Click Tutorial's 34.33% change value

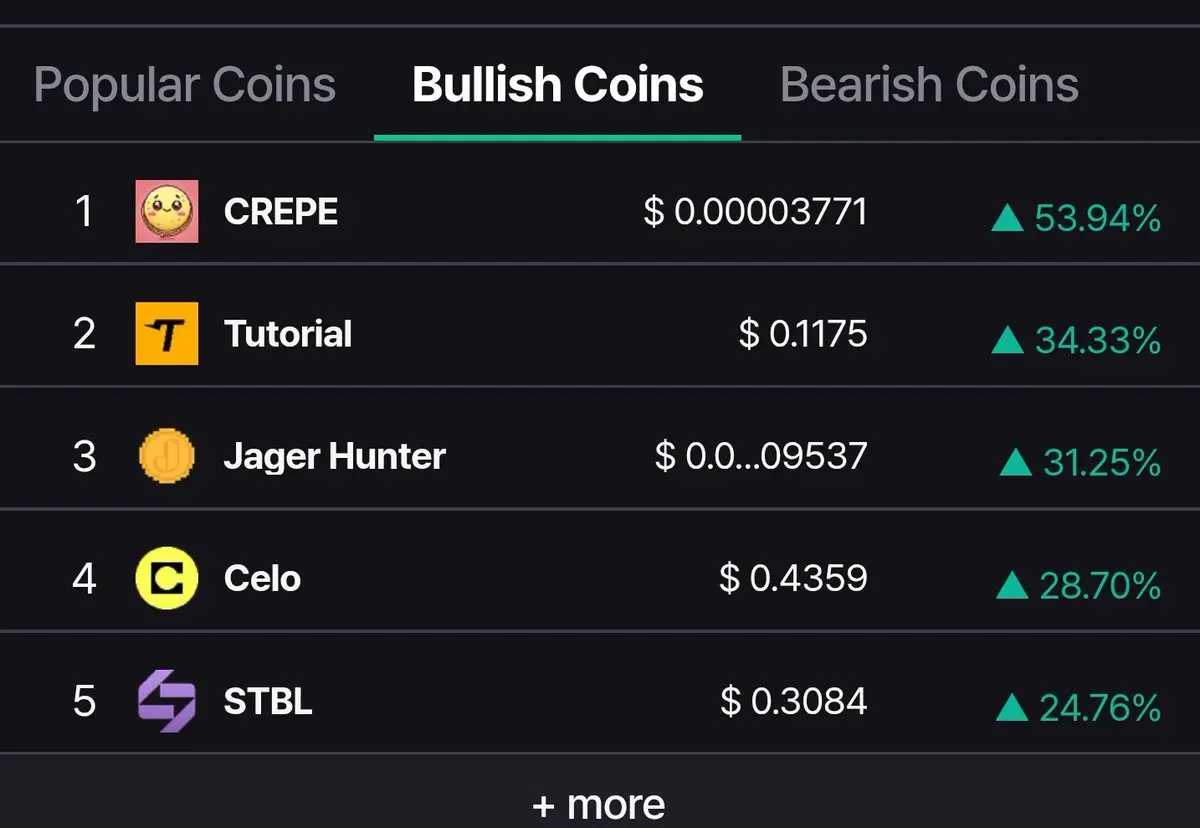pos(1098,340)
